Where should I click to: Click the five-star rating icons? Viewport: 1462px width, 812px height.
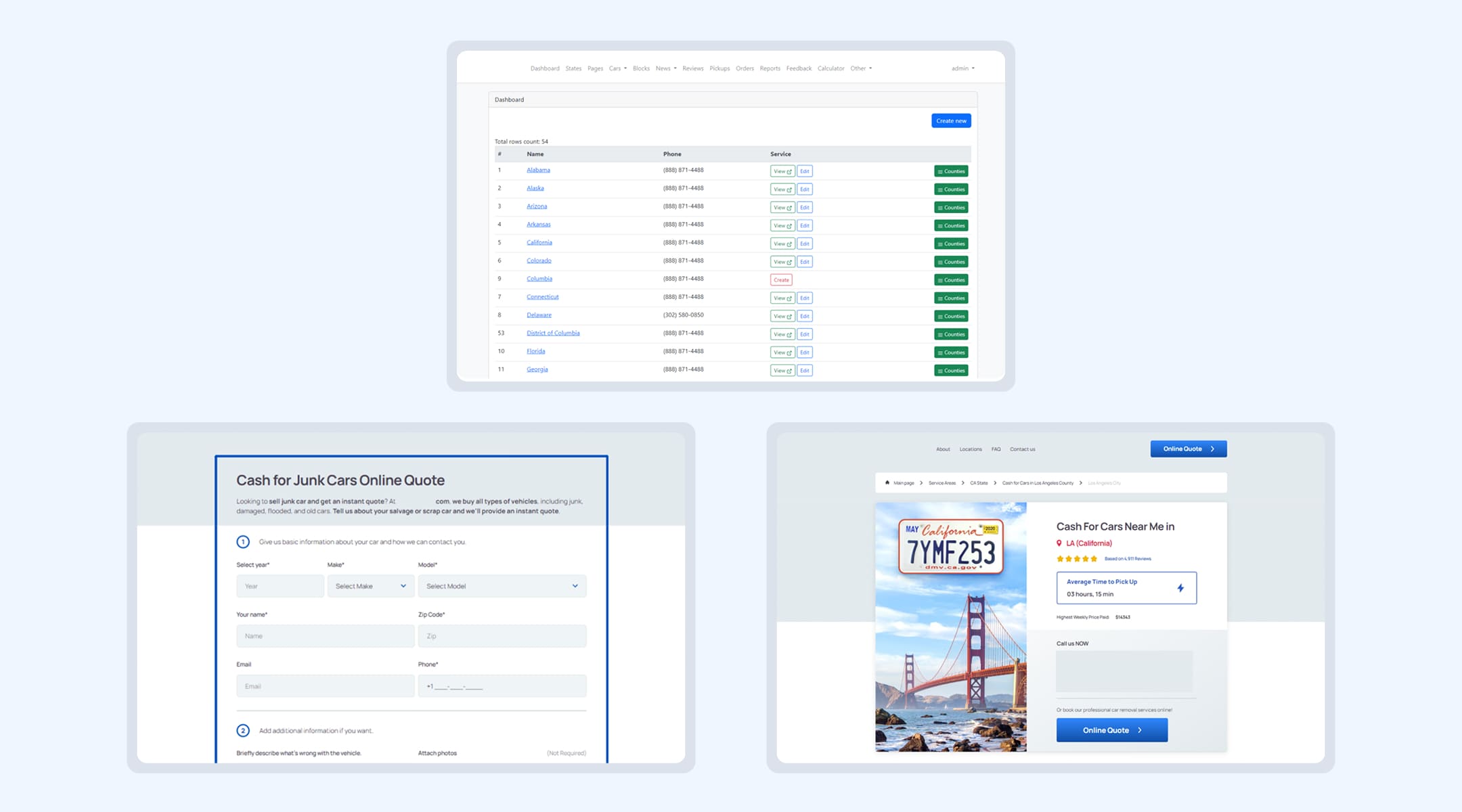(1077, 559)
